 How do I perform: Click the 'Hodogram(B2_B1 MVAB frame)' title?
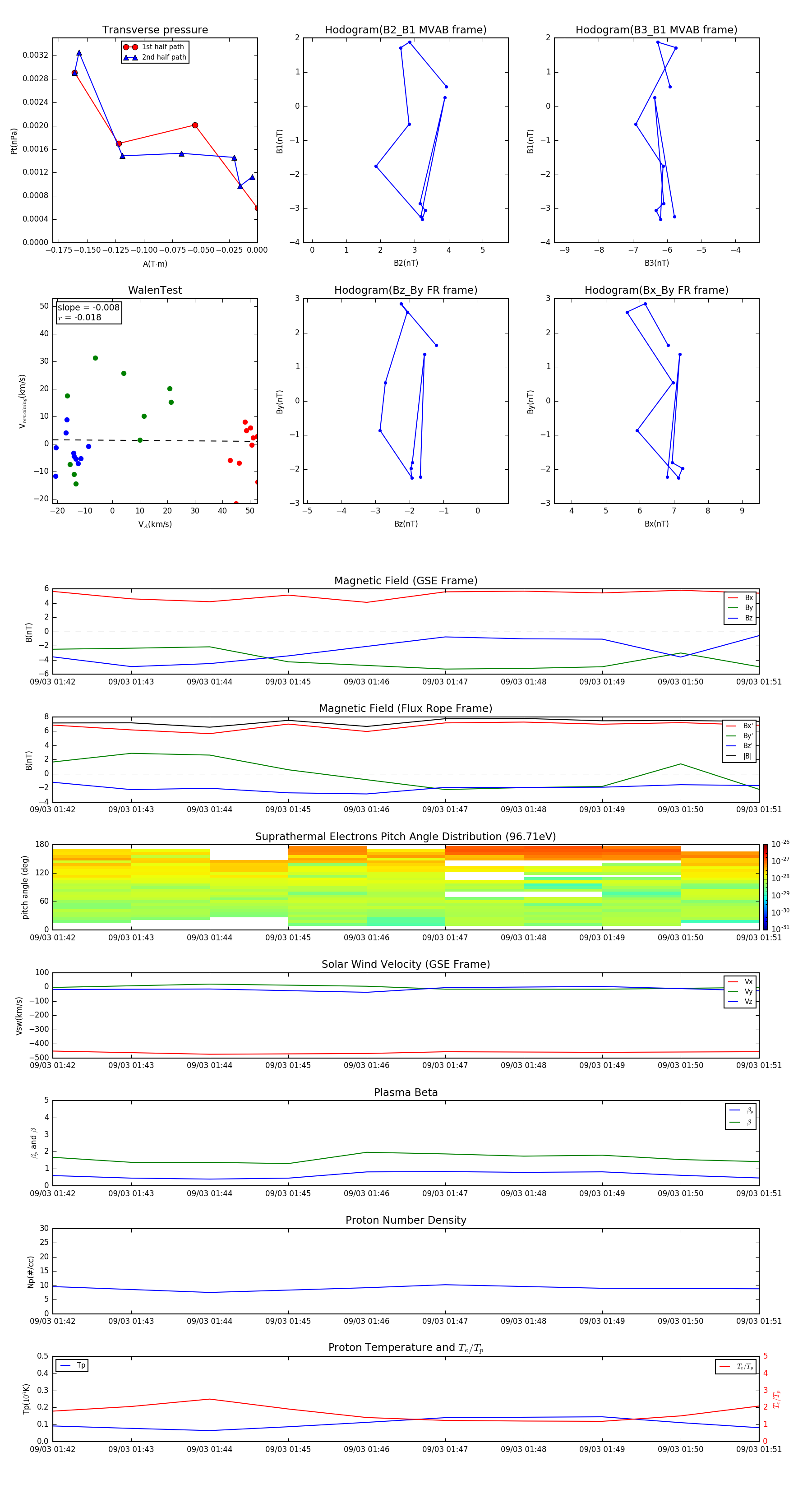(x=406, y=29)
